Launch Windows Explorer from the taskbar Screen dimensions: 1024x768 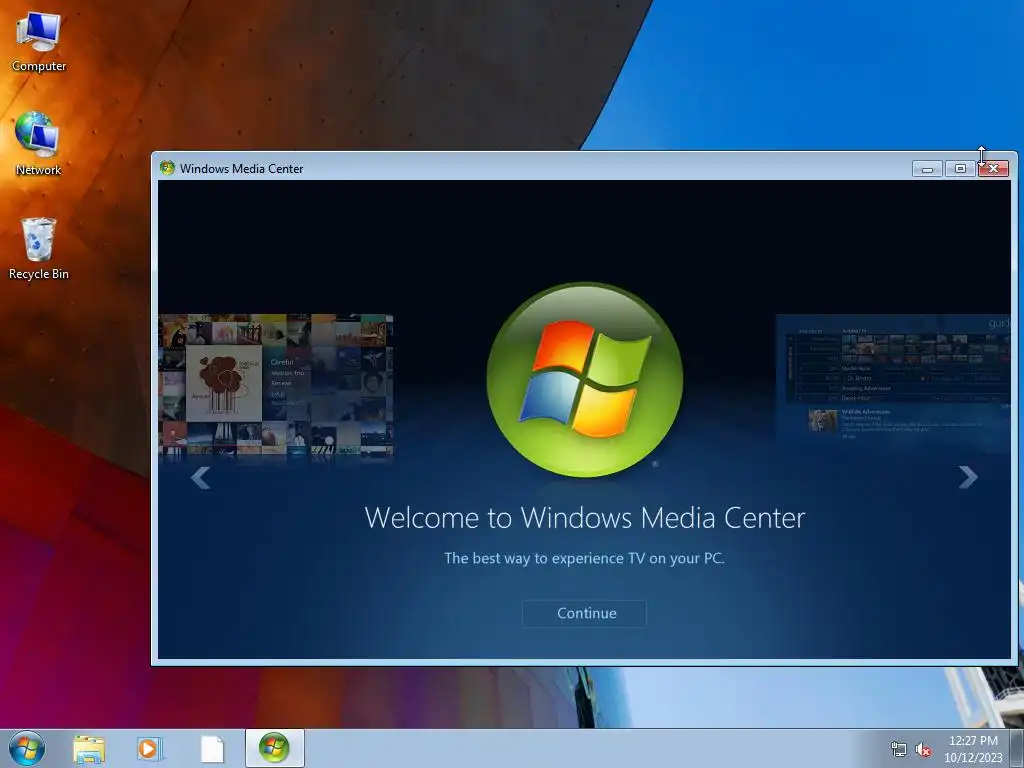click(x=89, y=748)
